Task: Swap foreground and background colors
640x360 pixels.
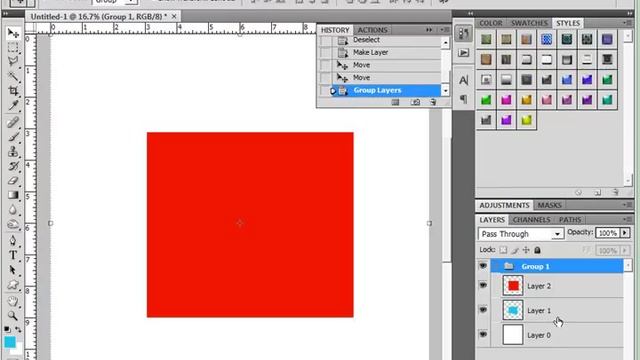Action: (x=18, y=329)
